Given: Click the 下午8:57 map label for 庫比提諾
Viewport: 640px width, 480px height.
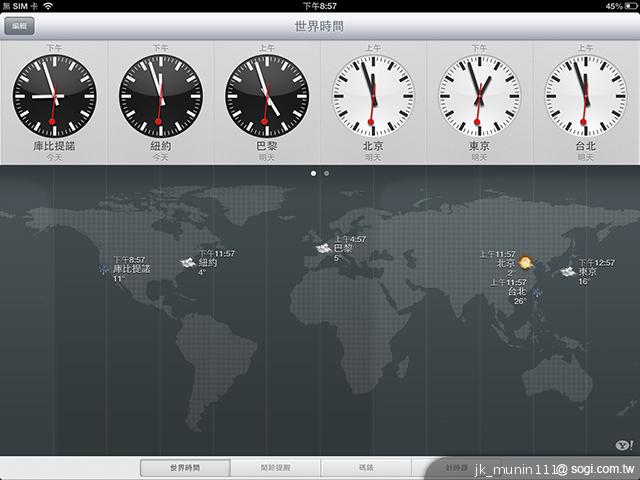Looking at the screenshot, I should click(129, 260).
